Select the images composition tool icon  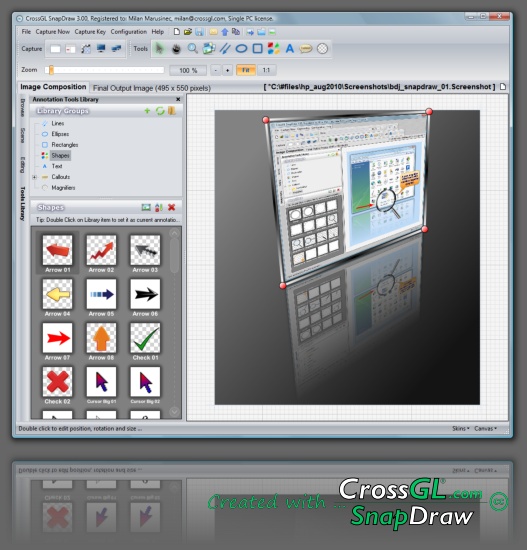[x=209, y=48]
